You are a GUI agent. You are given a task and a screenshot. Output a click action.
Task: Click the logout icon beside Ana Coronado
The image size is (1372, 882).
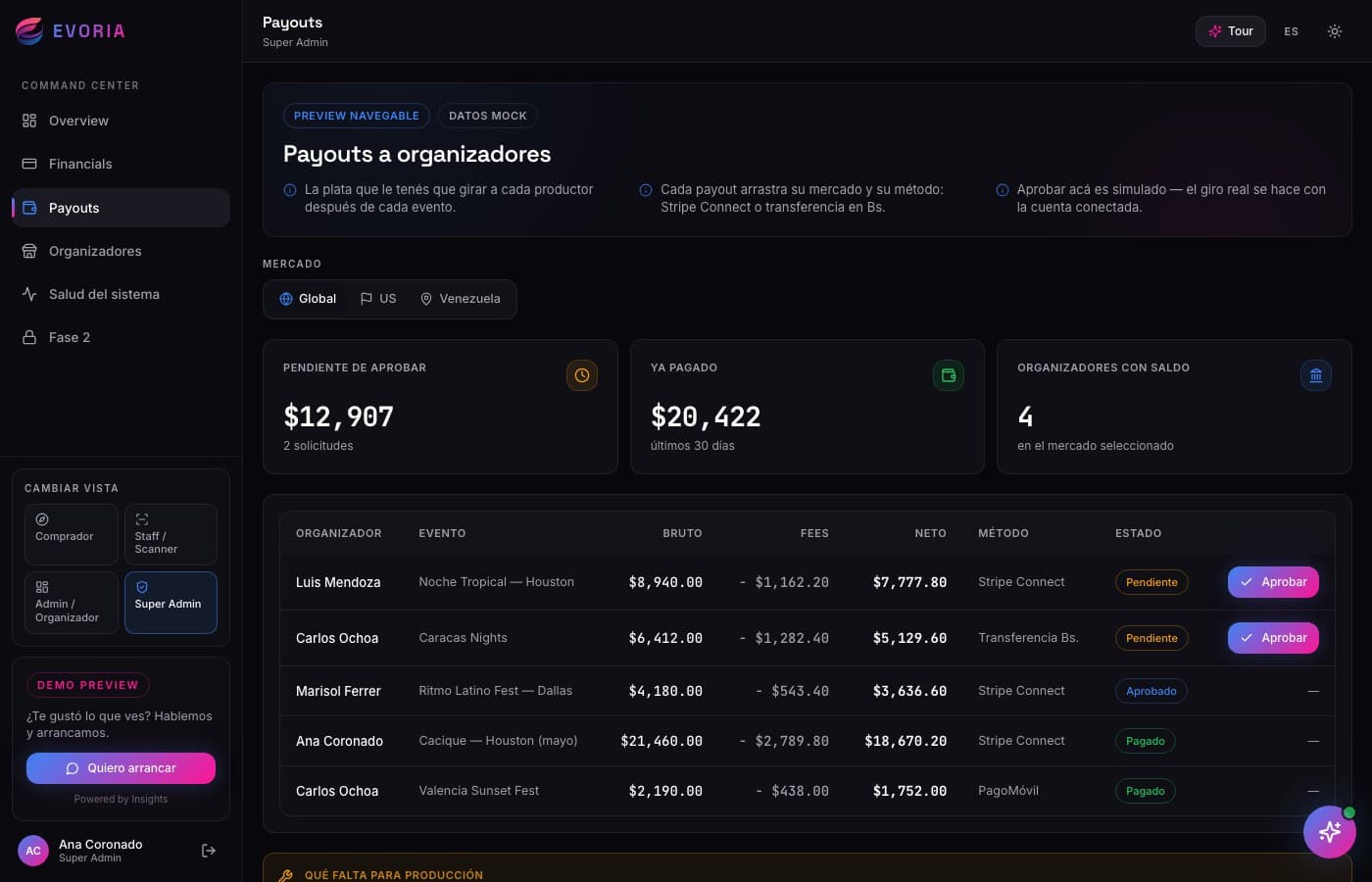pos(209,851)
